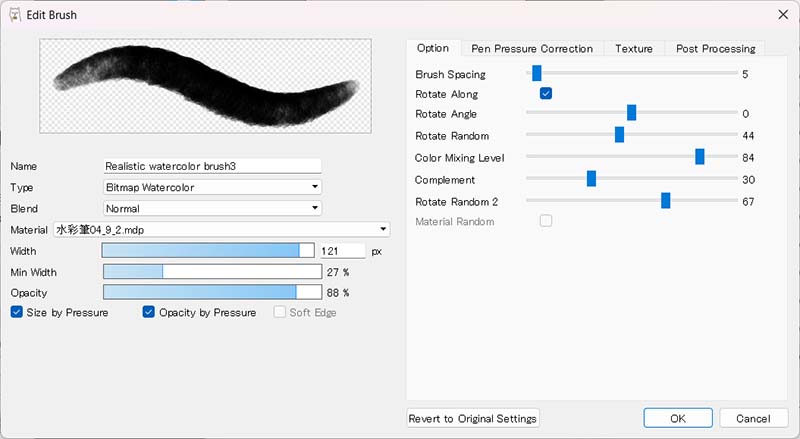Open the Blend dropdown showing Normal
The height and width of the screenshot is (439, 800).
tap(212, 208)
